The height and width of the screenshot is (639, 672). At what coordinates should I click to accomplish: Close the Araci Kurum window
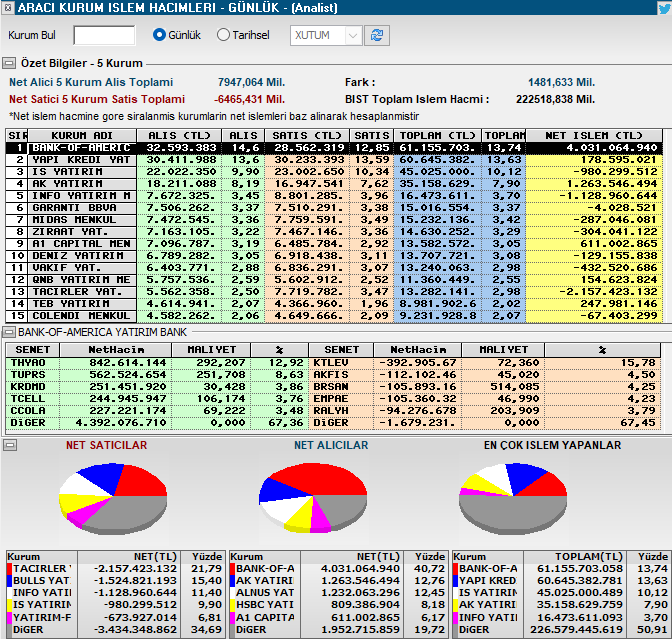(8, 7)
